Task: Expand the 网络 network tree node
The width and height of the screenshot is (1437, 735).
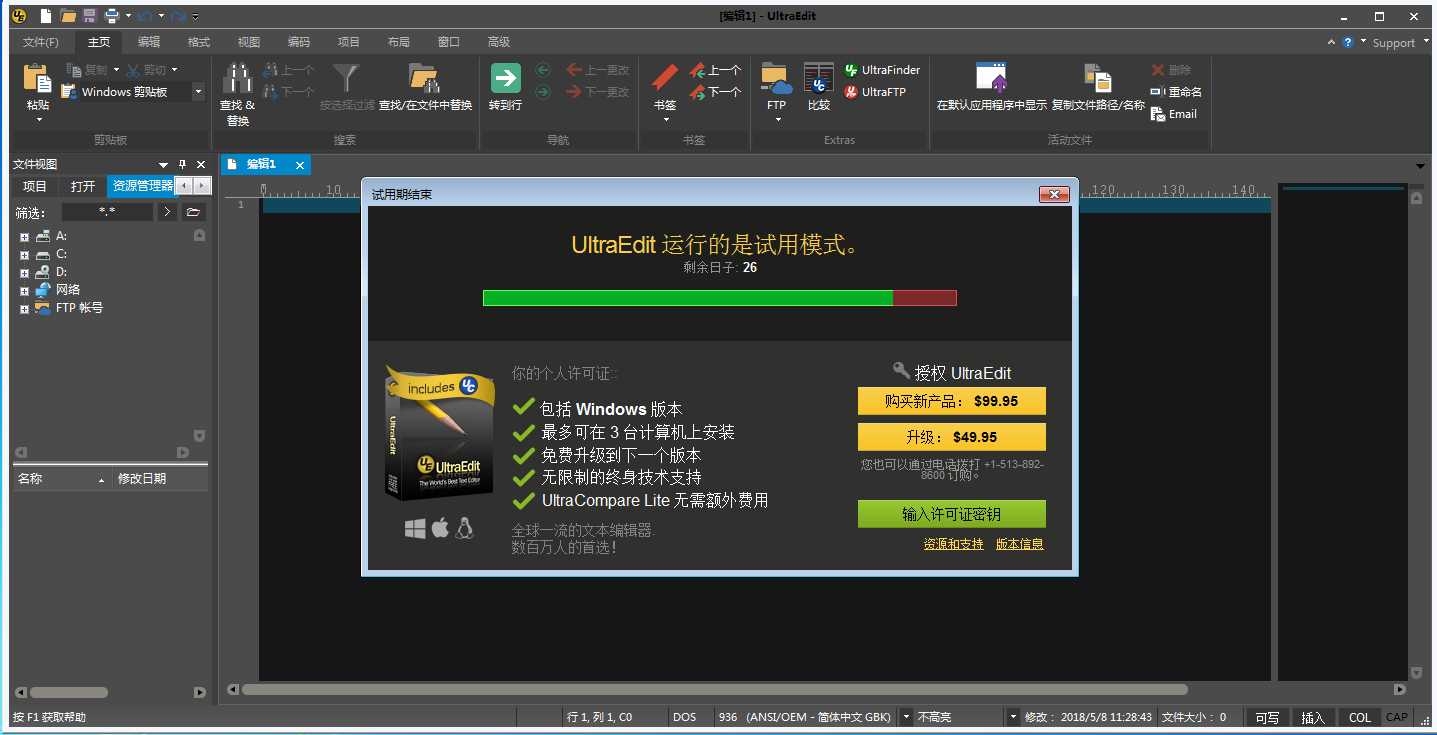Action: [x=24, y=291]
